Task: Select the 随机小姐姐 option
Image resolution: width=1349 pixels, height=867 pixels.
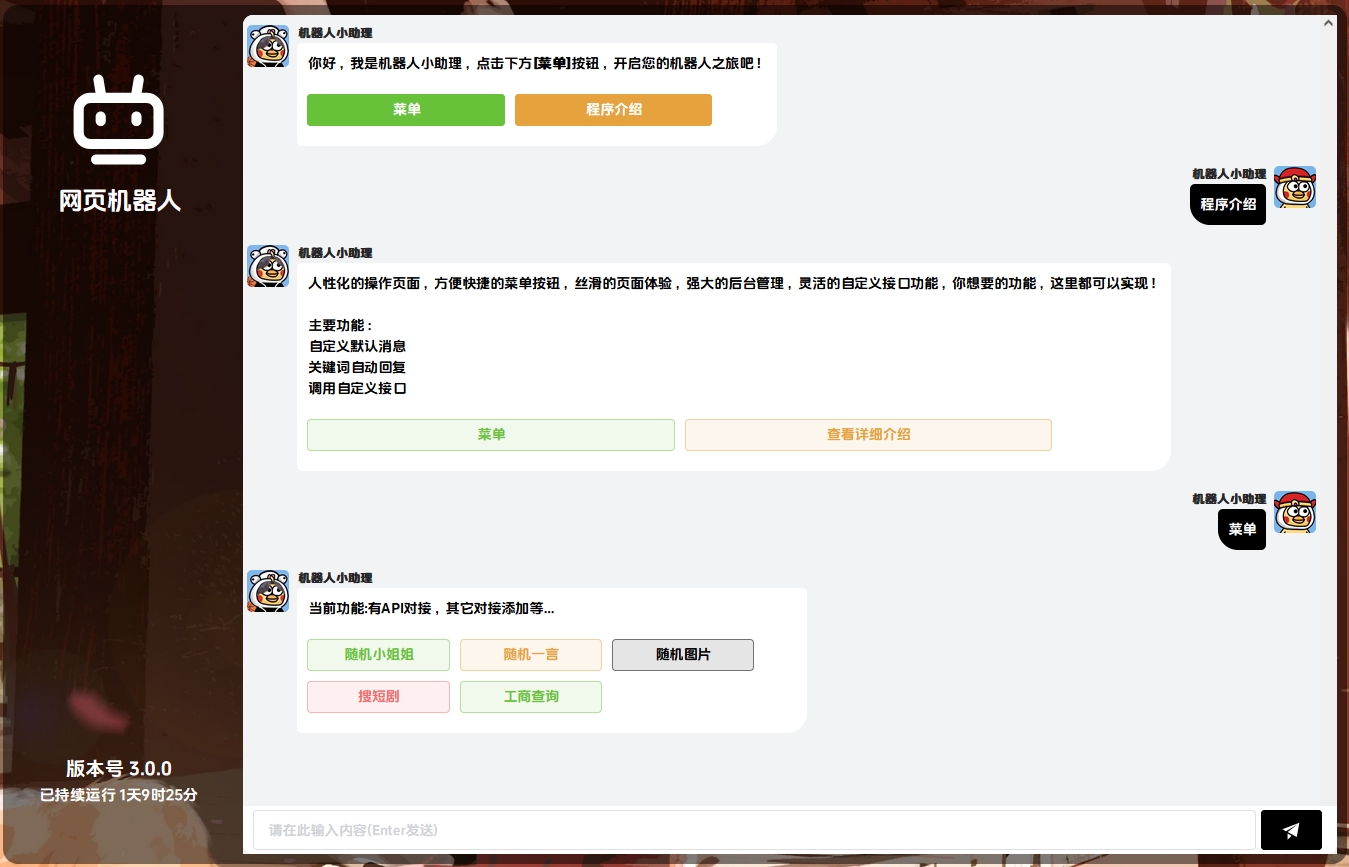Action: pyautogui.click(x=378, y=654)
